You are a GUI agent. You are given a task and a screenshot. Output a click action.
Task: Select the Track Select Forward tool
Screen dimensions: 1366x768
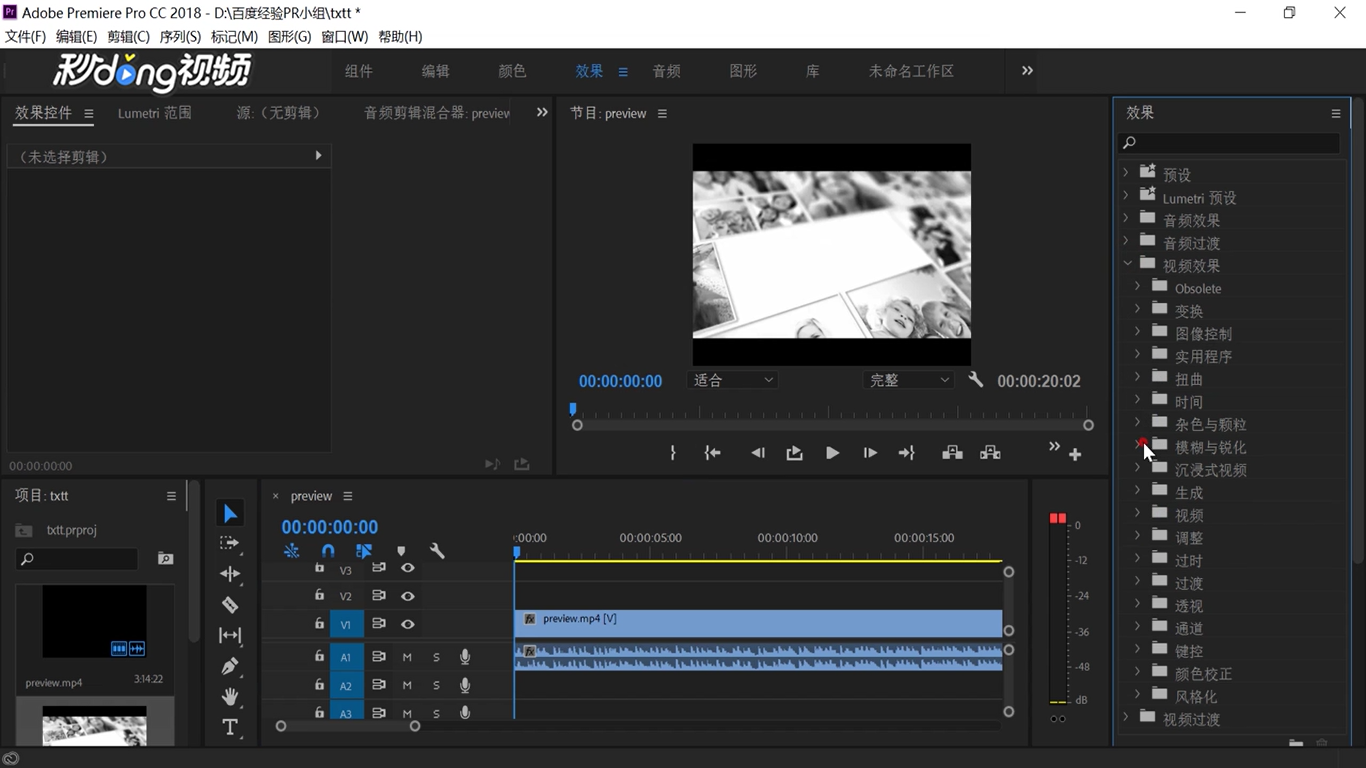[230, 543]
